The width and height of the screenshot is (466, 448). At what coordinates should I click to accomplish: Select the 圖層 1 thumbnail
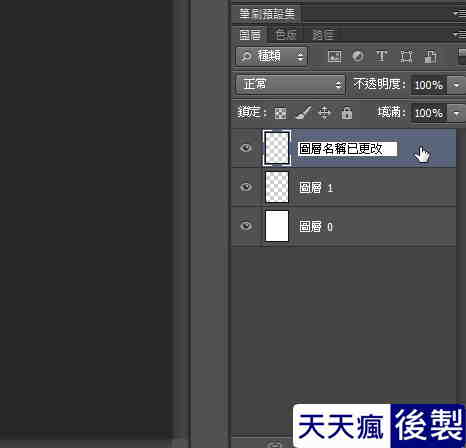click(x=277, y=187)
